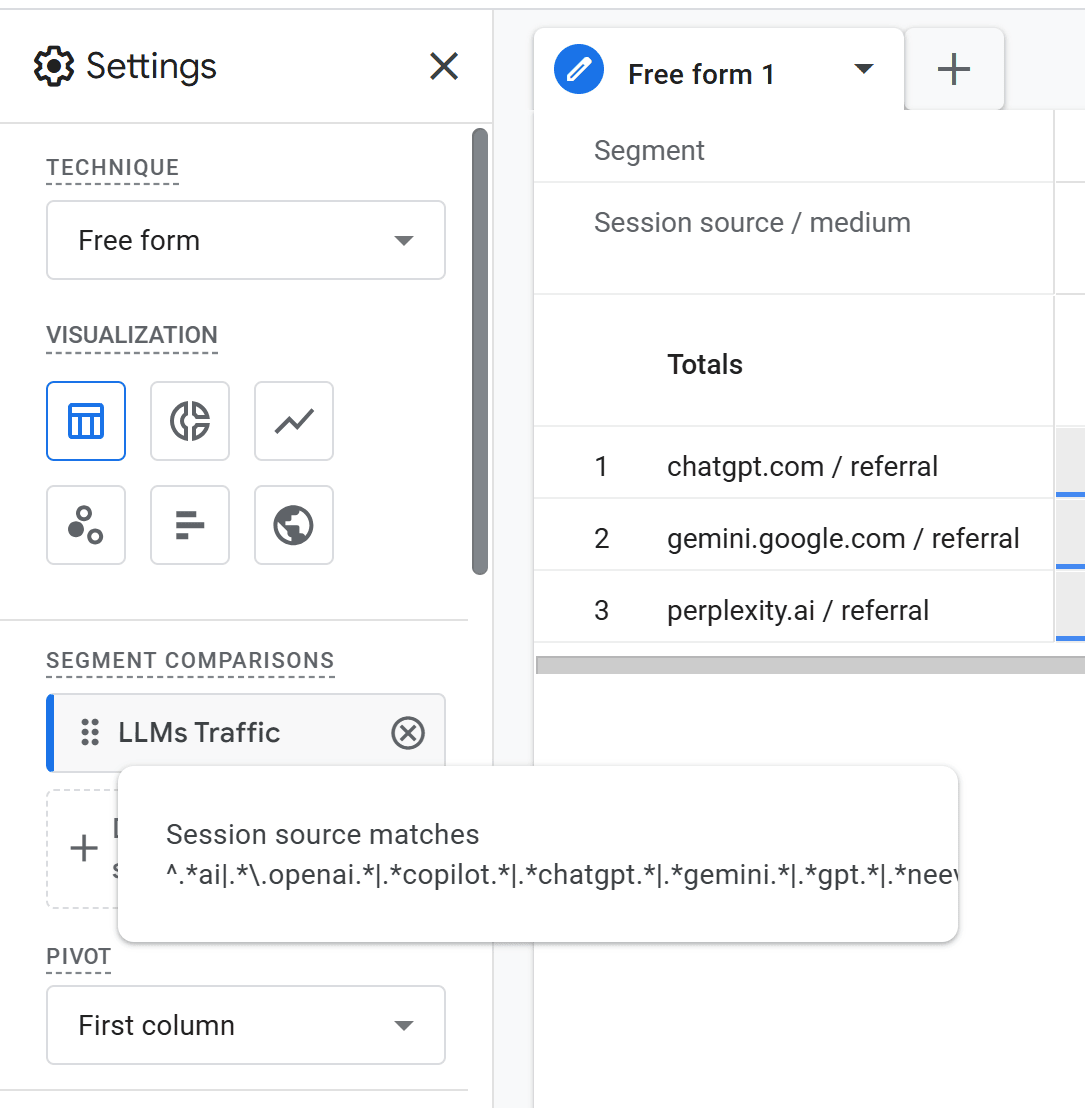Add a new exploration tab
The height and width of the screenshot is (1108, 1085).
pos(954,69)
